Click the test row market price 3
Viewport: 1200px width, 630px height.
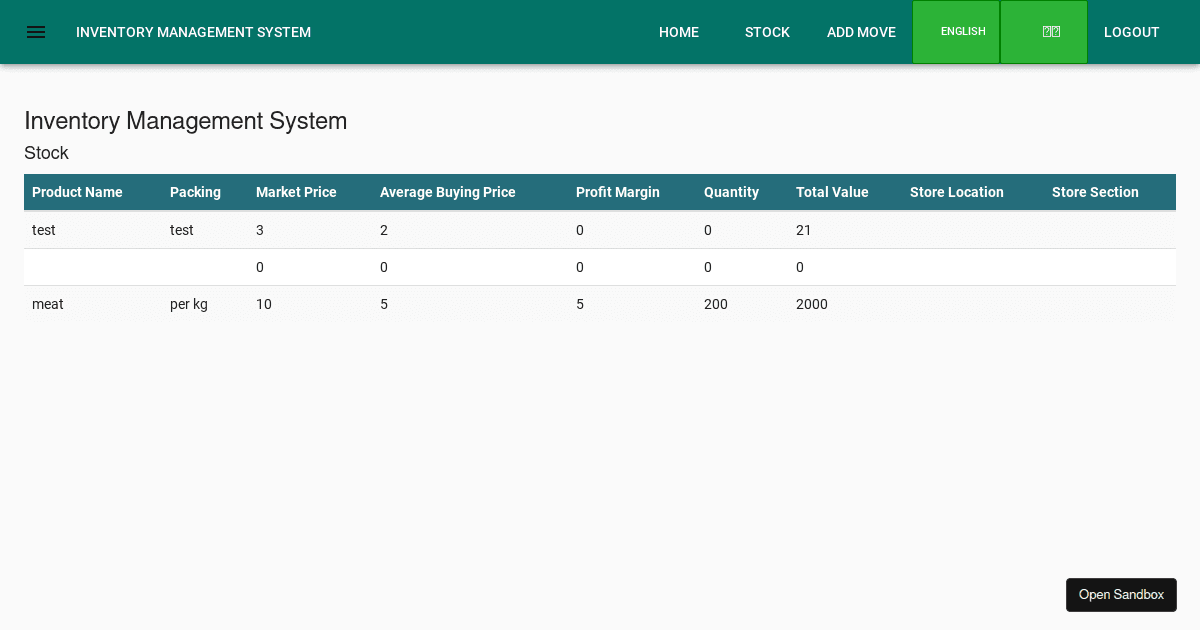260,230
